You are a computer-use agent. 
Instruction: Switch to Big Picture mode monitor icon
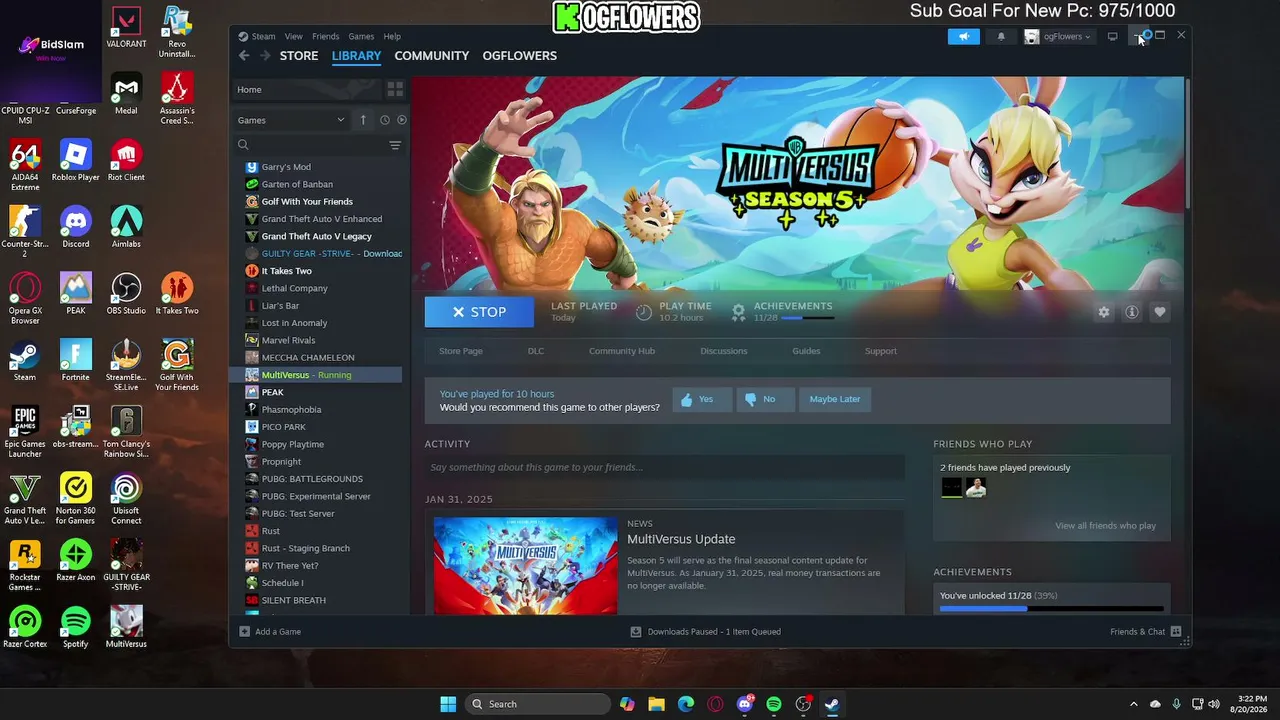(x=1112, y=37)
